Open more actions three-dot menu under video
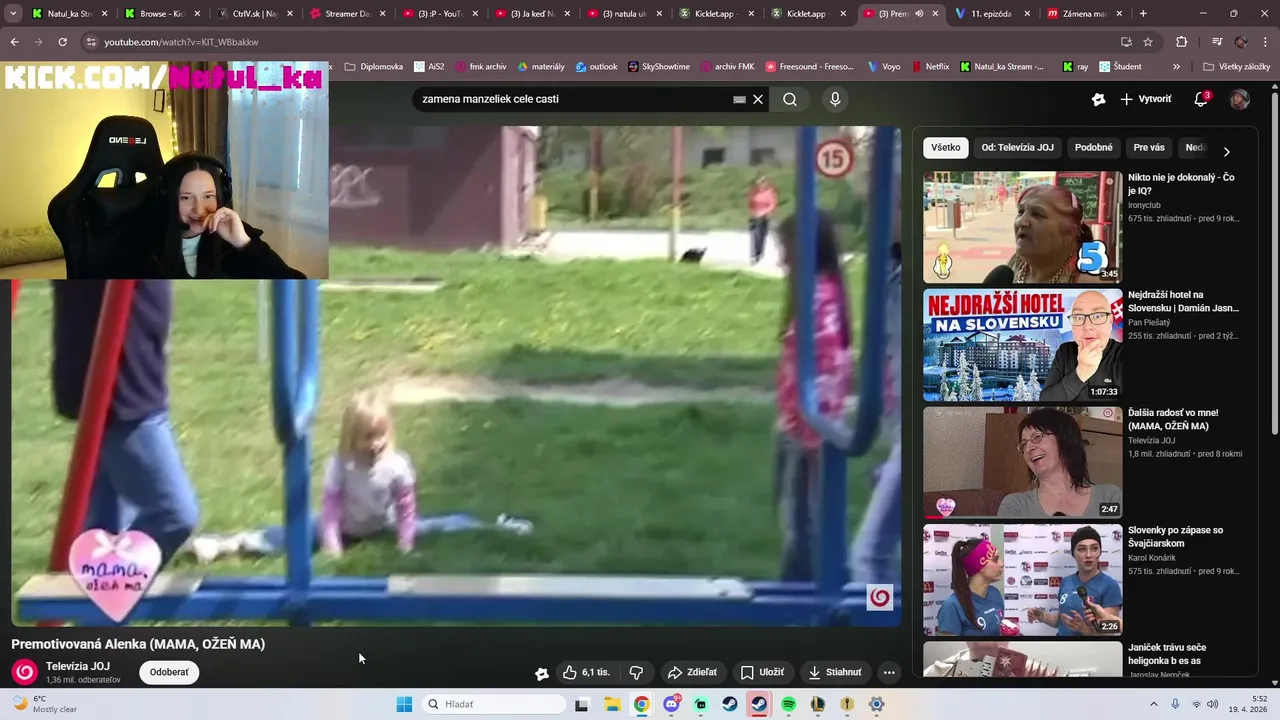The image size is (1280, 720). click(889, 672)
